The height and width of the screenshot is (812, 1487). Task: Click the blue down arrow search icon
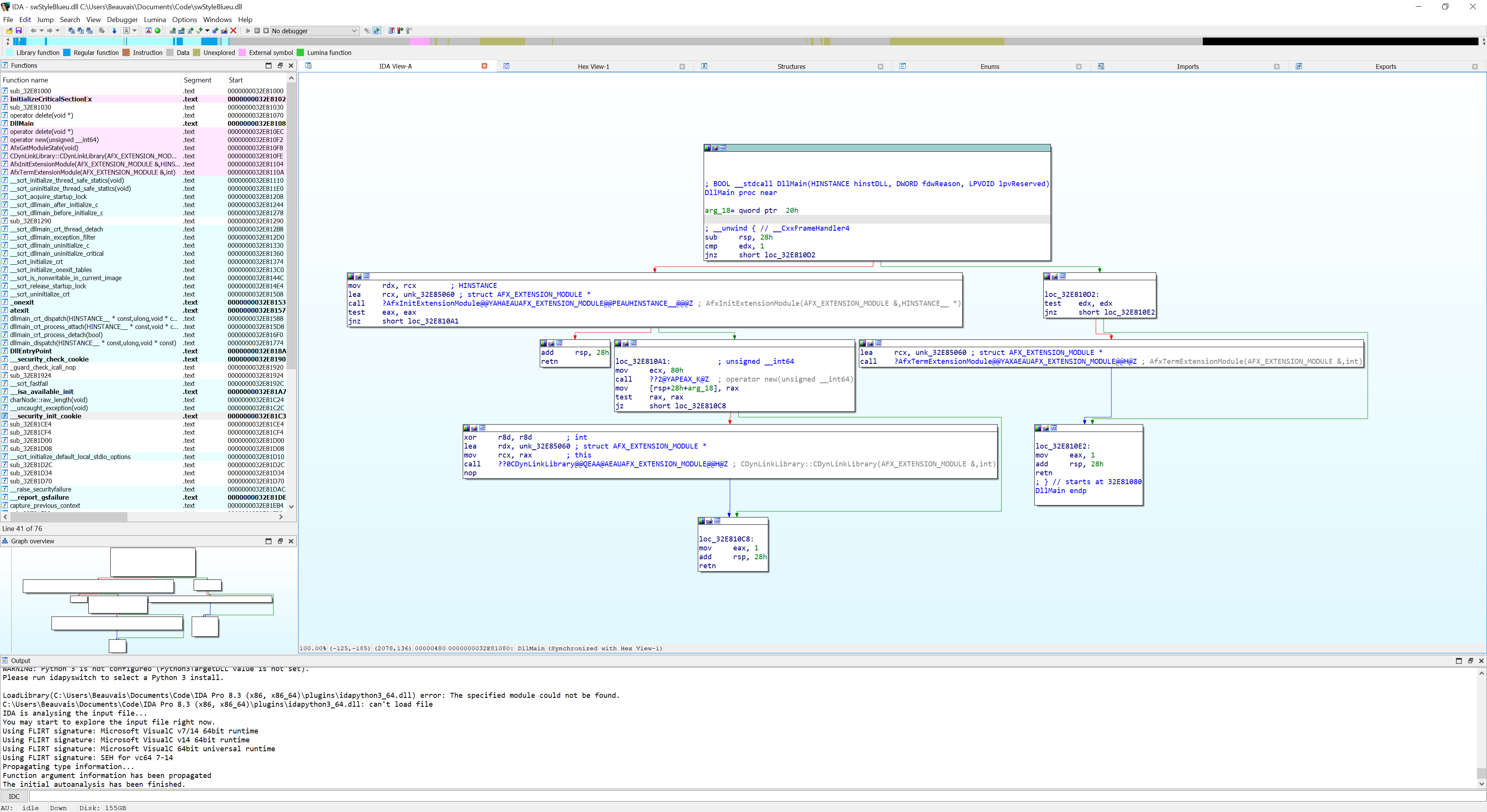tap(114, 31)
